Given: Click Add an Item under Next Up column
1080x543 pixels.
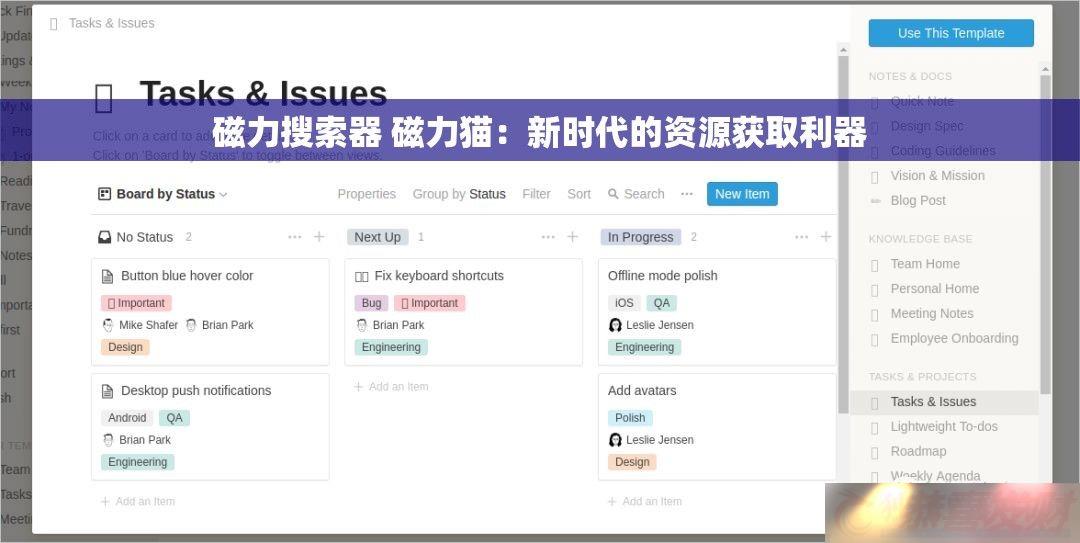Looking at the screenshot, I should [391, 387].
